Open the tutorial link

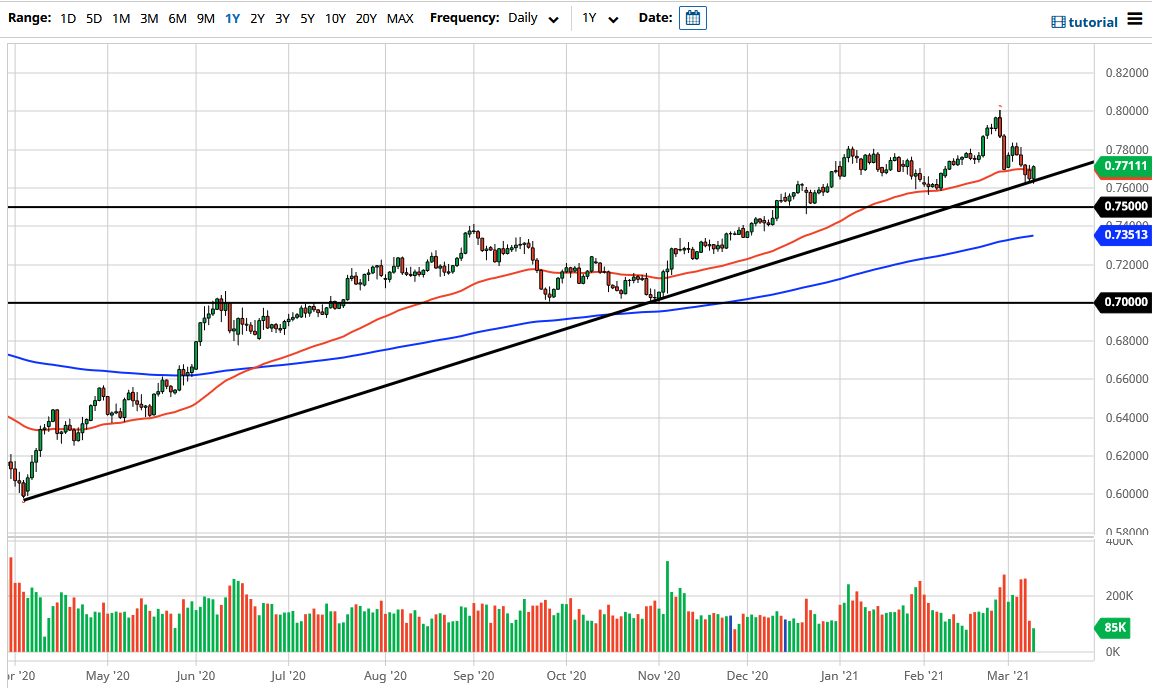1092,22
